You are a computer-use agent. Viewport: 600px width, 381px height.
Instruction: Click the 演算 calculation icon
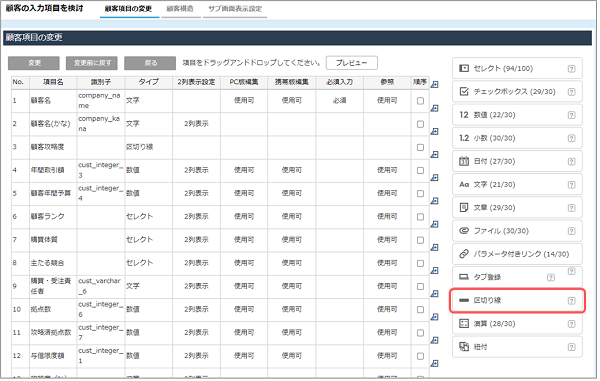pos(464,324)
